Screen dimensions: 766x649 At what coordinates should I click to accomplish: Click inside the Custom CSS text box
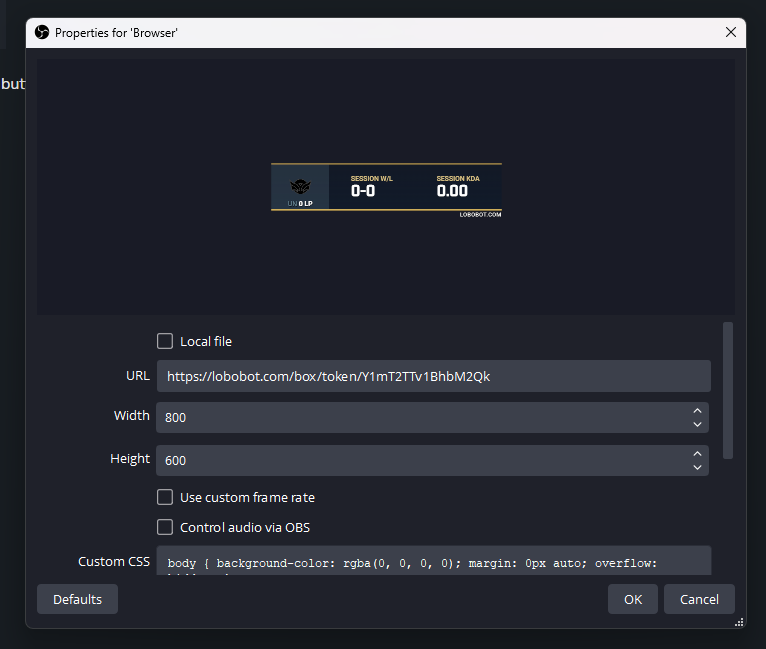(433, 562)
